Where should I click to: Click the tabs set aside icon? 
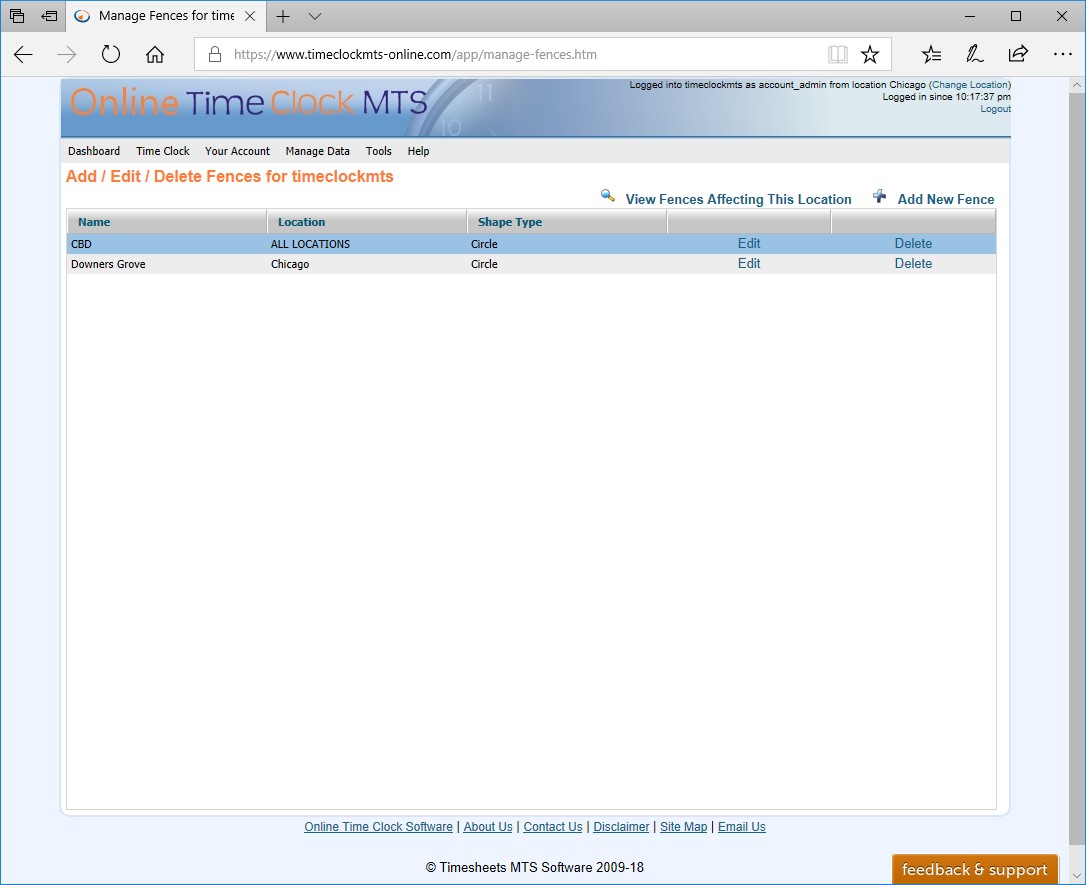coord(17,15)
